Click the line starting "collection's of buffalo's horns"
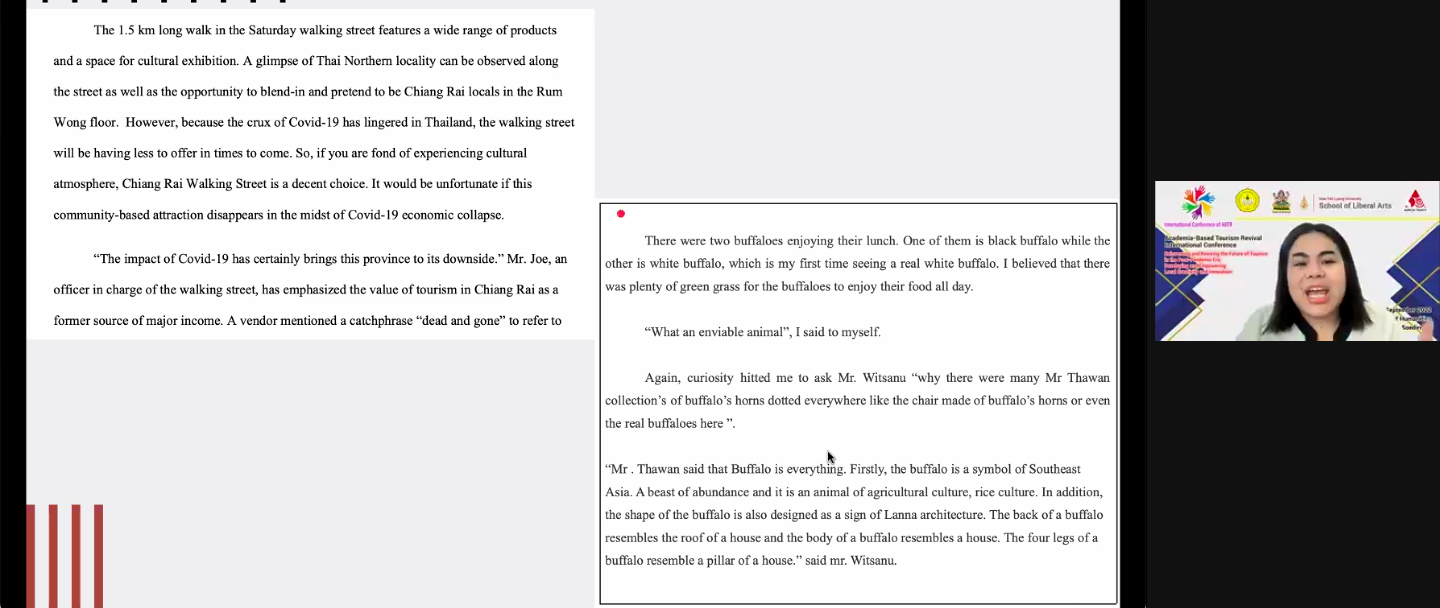 pyautogui.click(x=858, y=401)
